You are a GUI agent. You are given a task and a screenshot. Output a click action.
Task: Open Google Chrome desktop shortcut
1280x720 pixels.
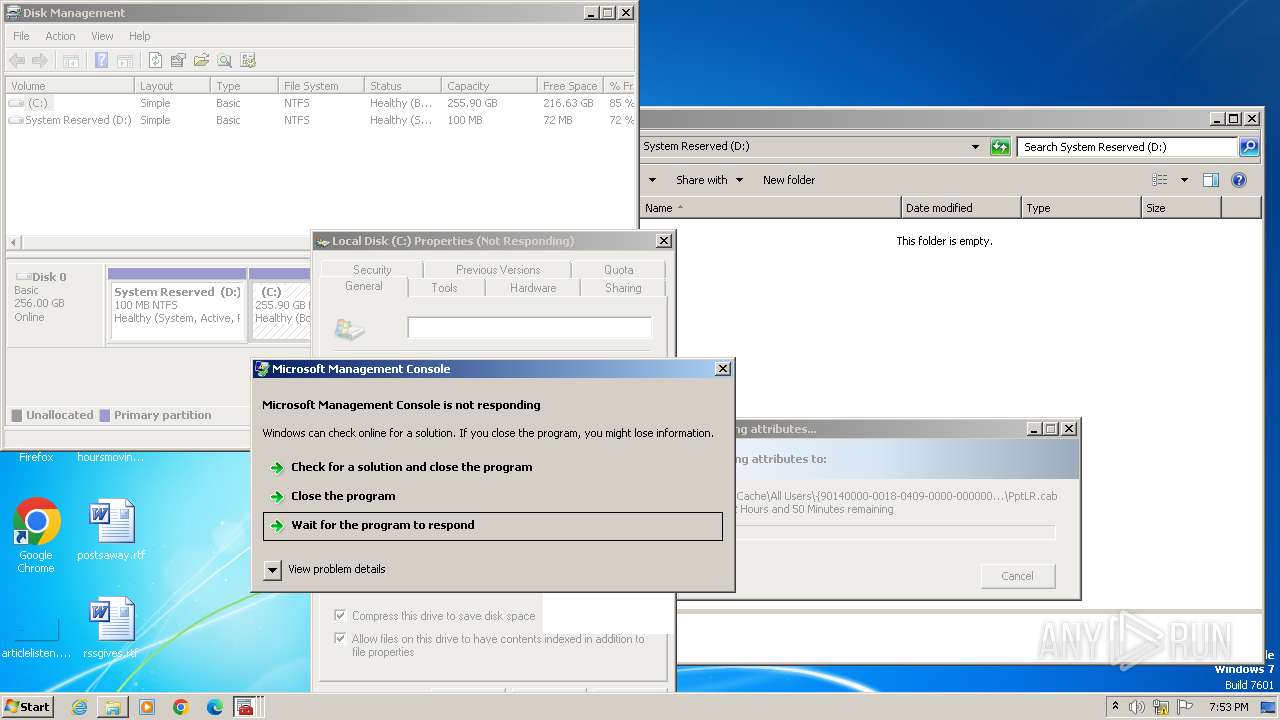pyautogui.click(x=36, y=536)
